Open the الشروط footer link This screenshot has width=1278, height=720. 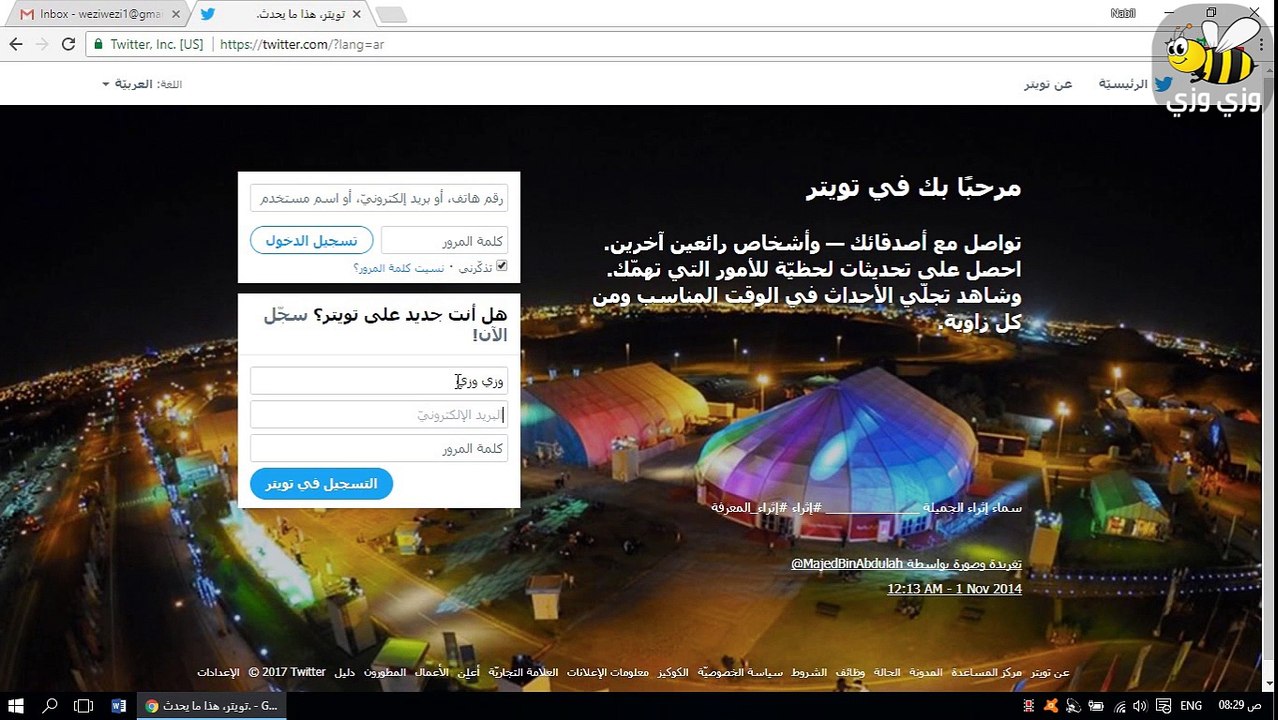(809, 672)
